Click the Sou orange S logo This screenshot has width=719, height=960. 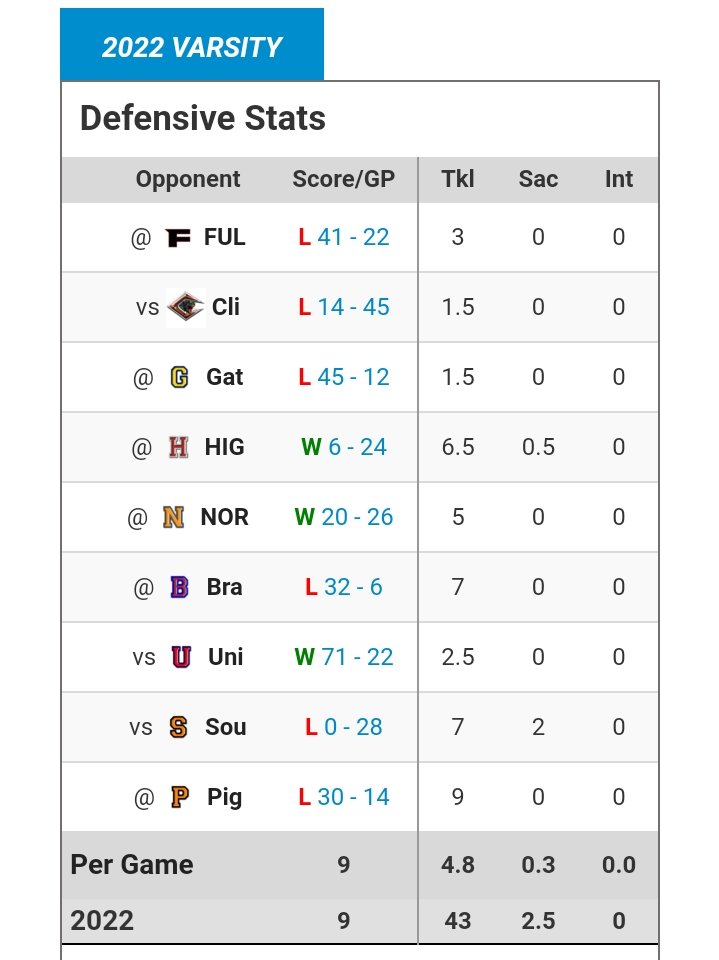point(178,727)
